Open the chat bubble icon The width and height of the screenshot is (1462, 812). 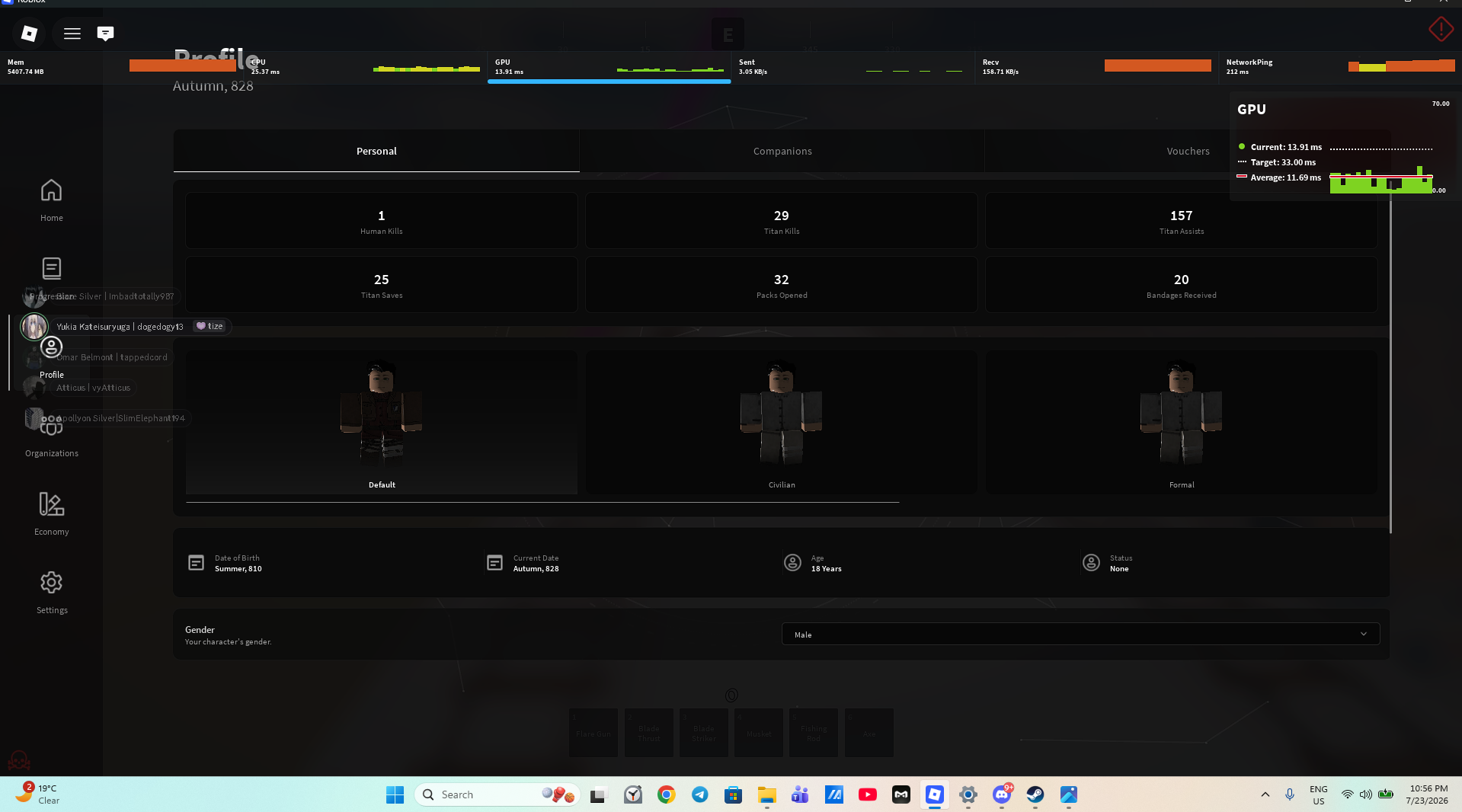(x=106, y=34)
